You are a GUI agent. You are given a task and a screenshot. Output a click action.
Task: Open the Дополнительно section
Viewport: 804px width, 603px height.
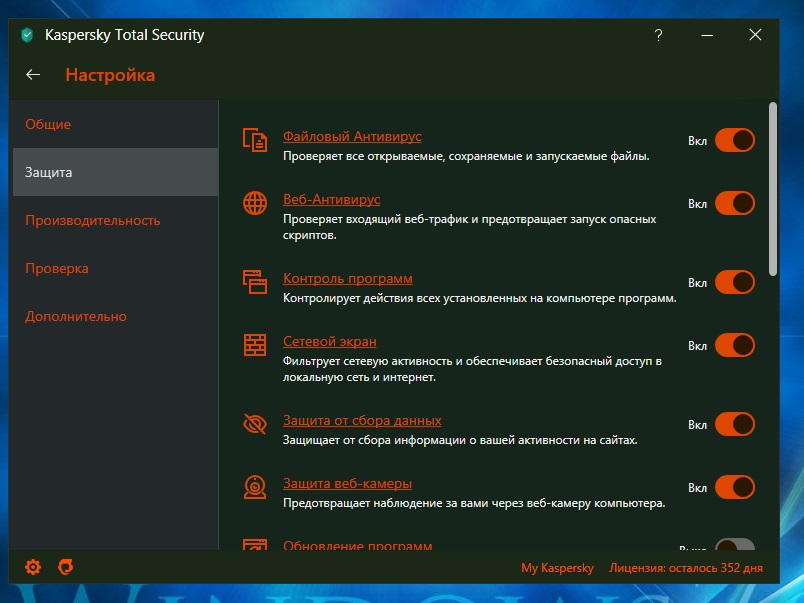[x=115, y=316]
